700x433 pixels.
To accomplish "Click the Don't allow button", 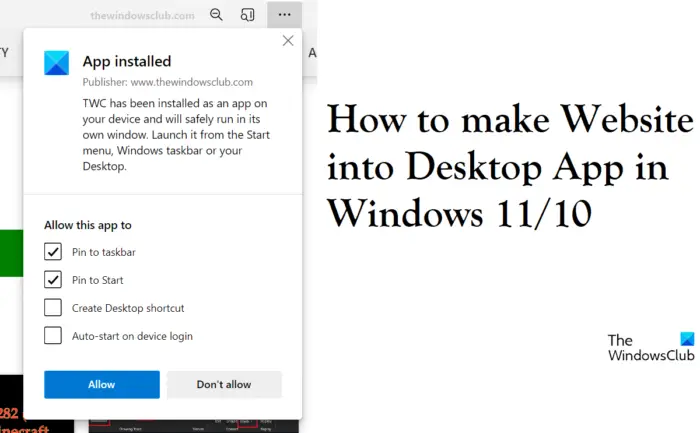I will click(x=224, y=384).
